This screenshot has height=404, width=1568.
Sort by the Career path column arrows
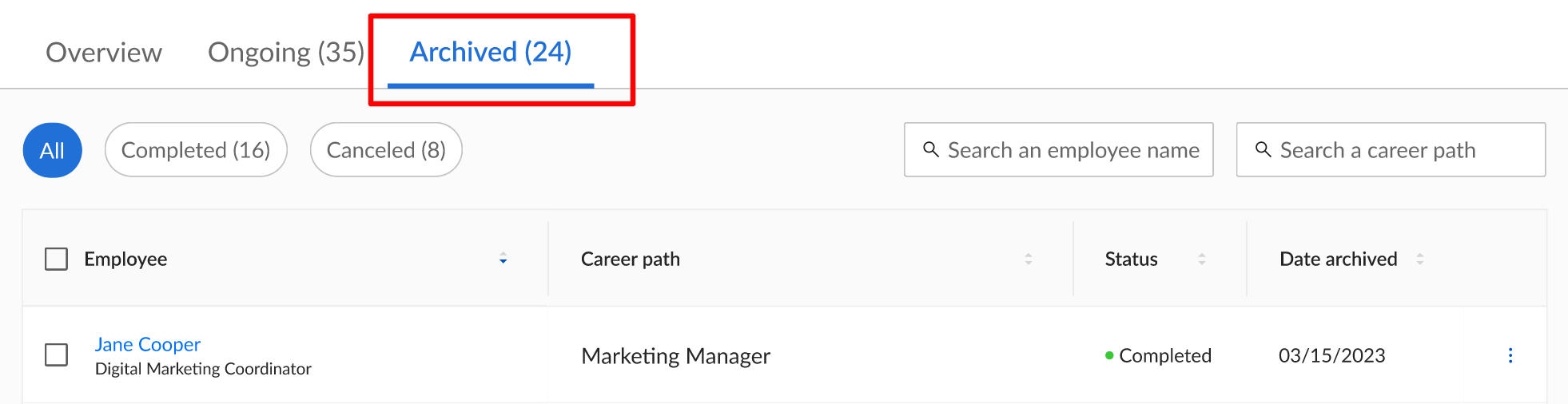(x=1028, y=259)
